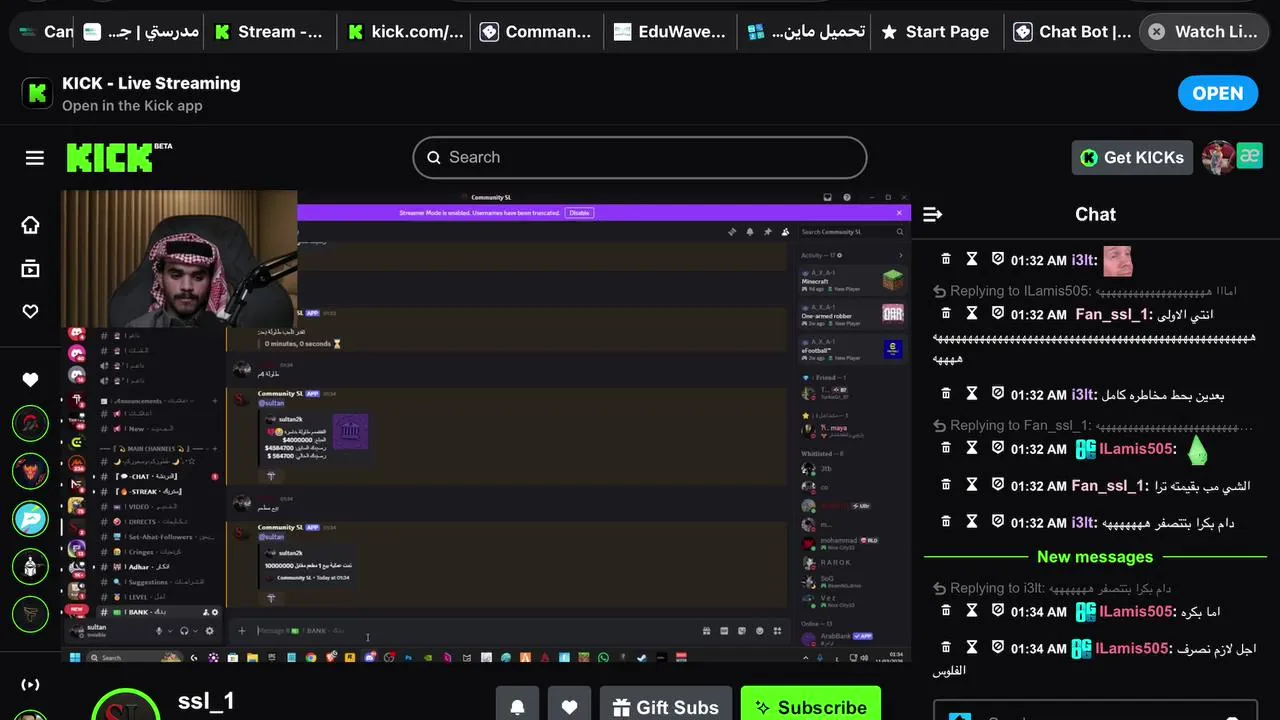
Task: Delete ILamis505's green emote message
Action: tap(946, 448)
